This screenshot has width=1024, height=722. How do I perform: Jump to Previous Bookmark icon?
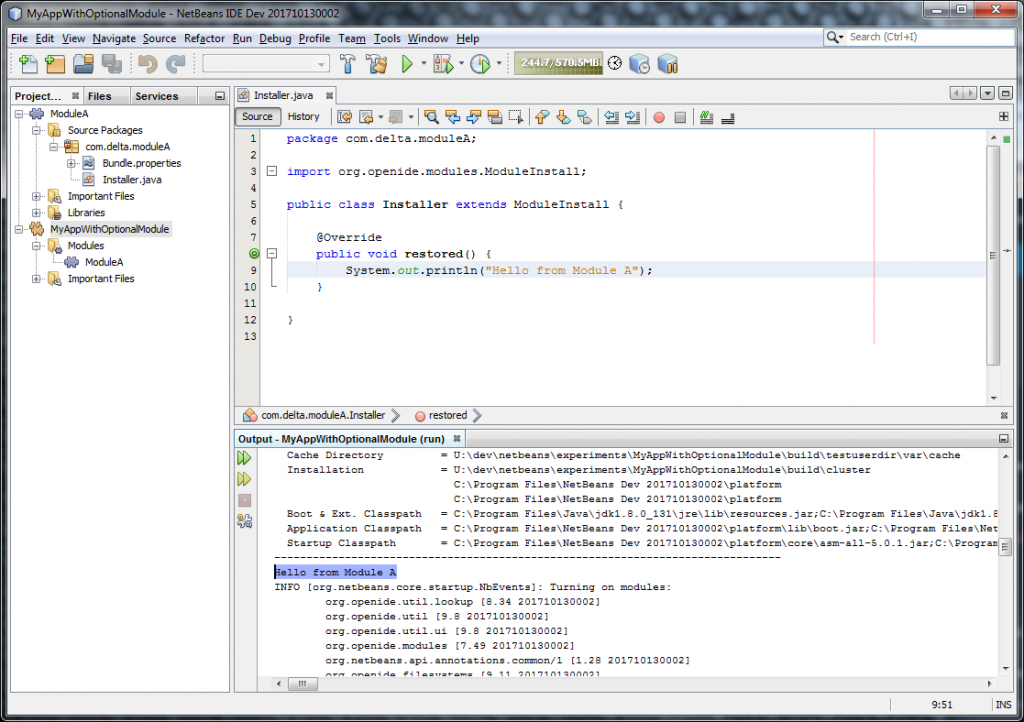542,118
